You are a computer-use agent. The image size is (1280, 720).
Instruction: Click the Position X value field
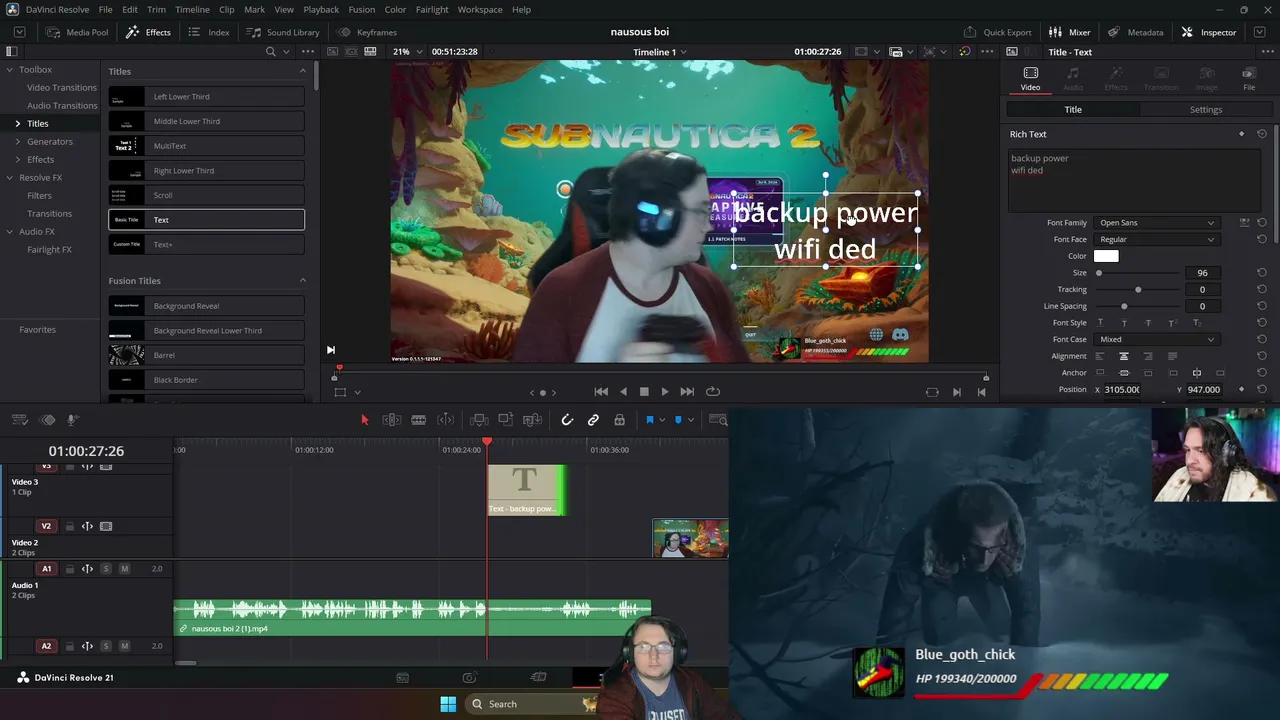point(1122,390)
